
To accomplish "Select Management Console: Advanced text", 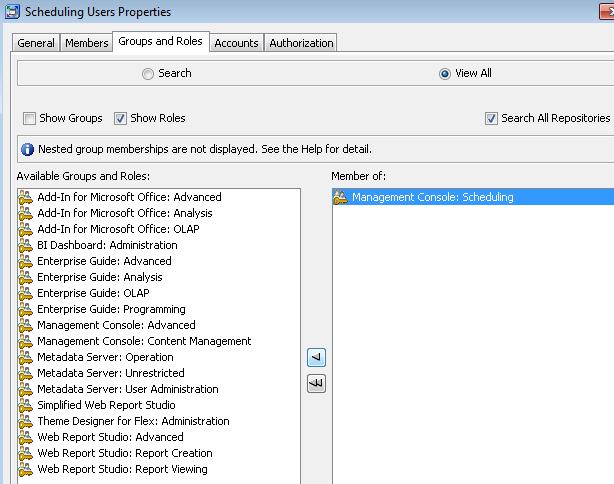I will click(x=116, y=325).
